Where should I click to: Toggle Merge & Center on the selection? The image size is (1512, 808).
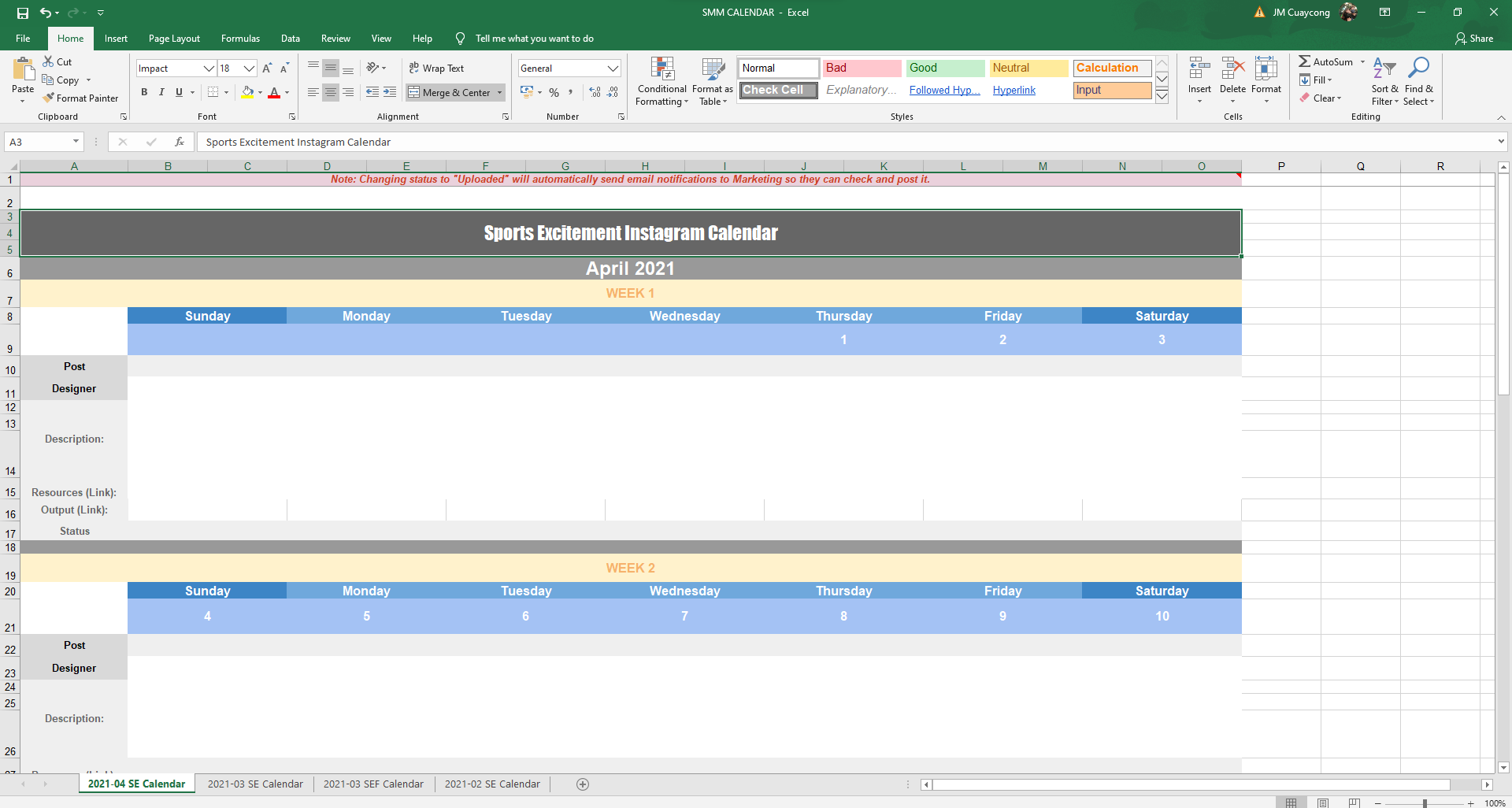pos(449,92)
